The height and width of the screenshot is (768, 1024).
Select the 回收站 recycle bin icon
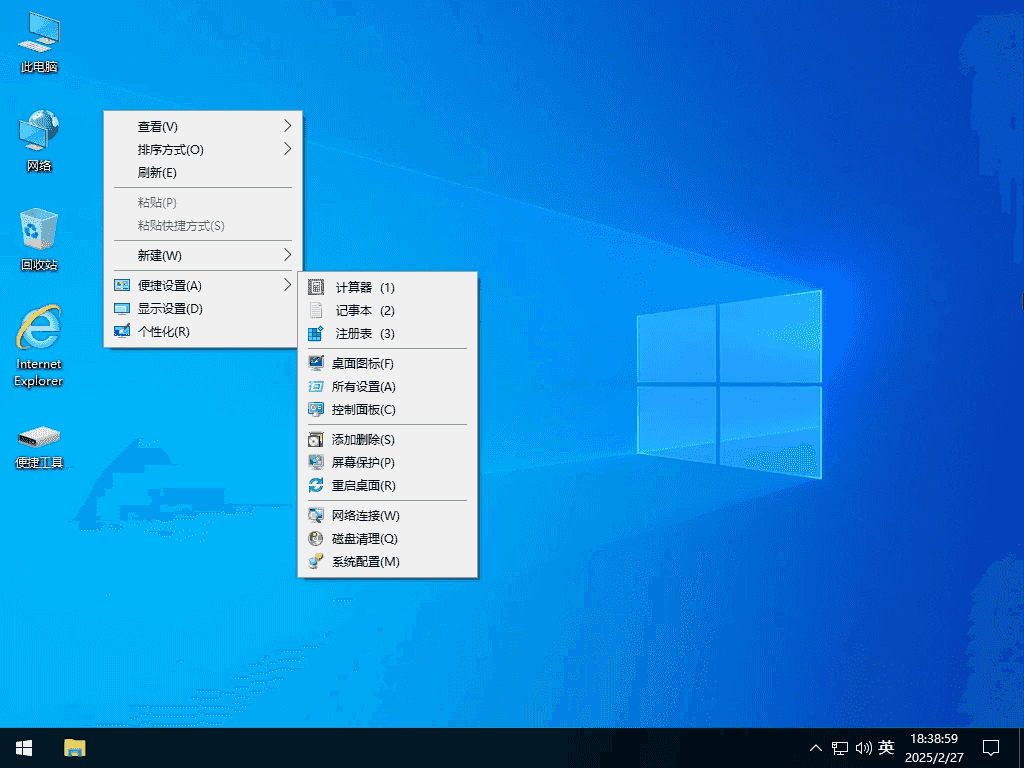(x=39, y=239)
